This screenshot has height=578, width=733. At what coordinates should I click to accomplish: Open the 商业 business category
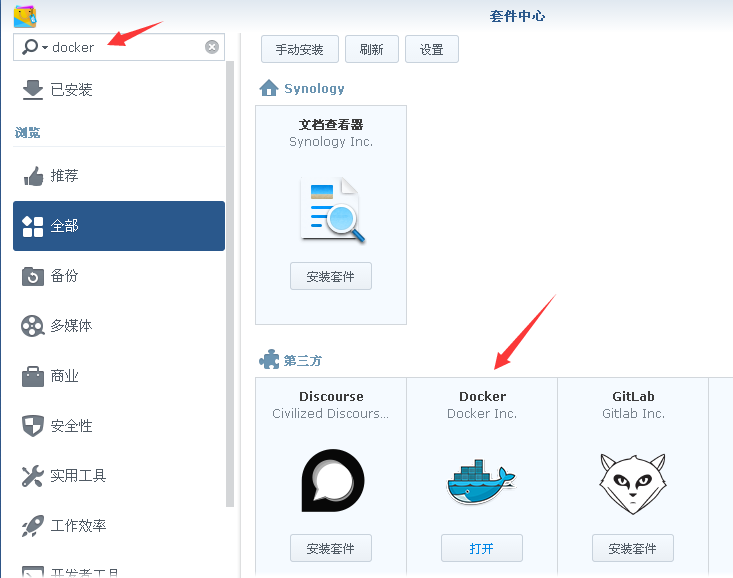click(x=119, y=376)
